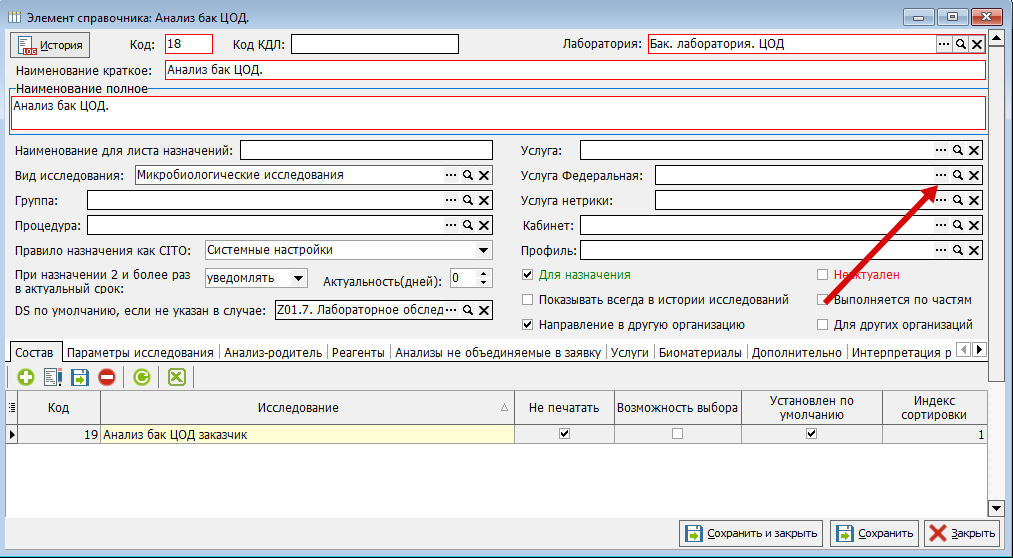The height and width of the screenshot is (558, 1013).
Task: Click the save row floppy disk toolbar icon
Action: point(79,377)
